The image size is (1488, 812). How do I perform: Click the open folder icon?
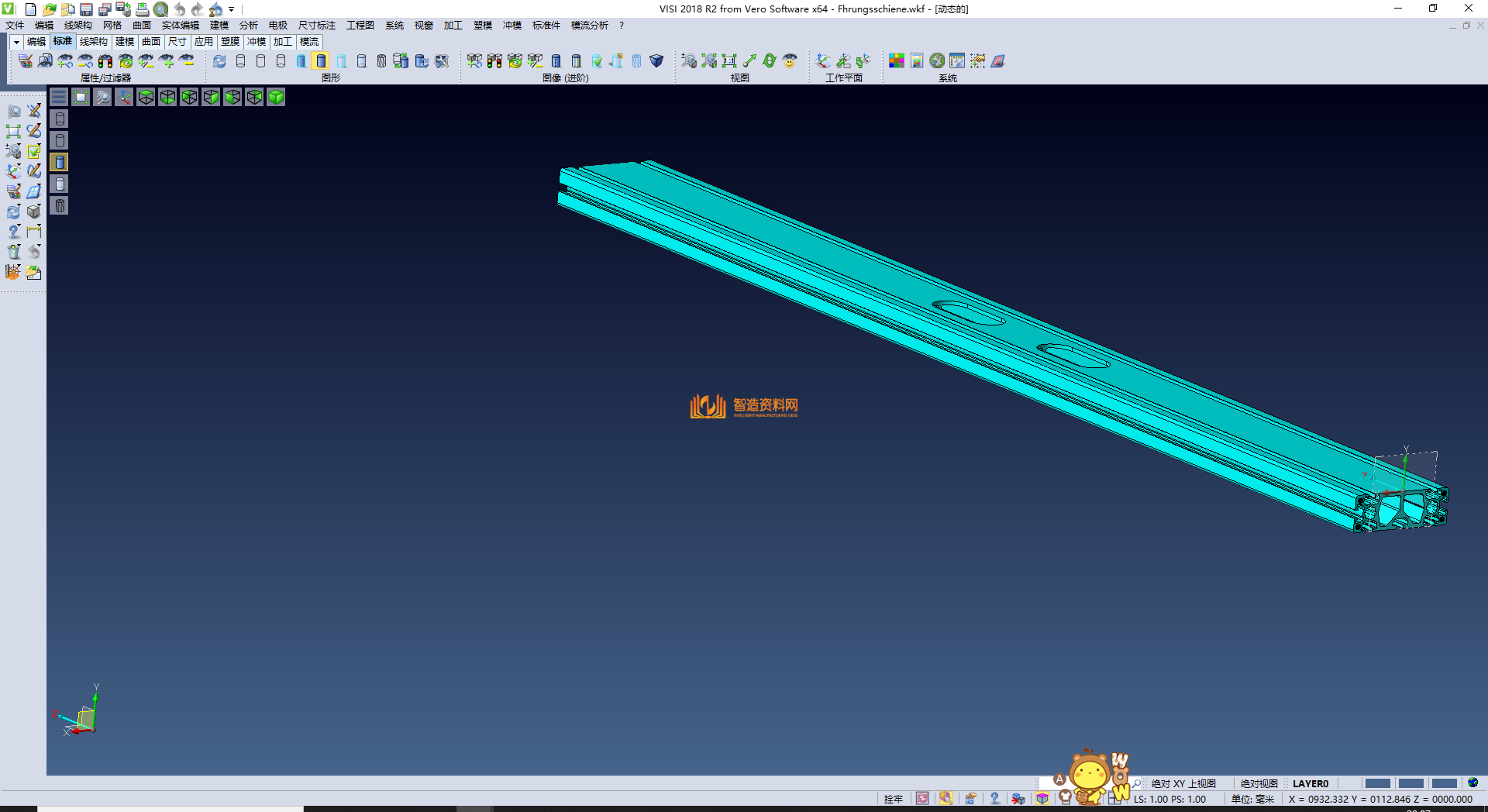[49, 9]
